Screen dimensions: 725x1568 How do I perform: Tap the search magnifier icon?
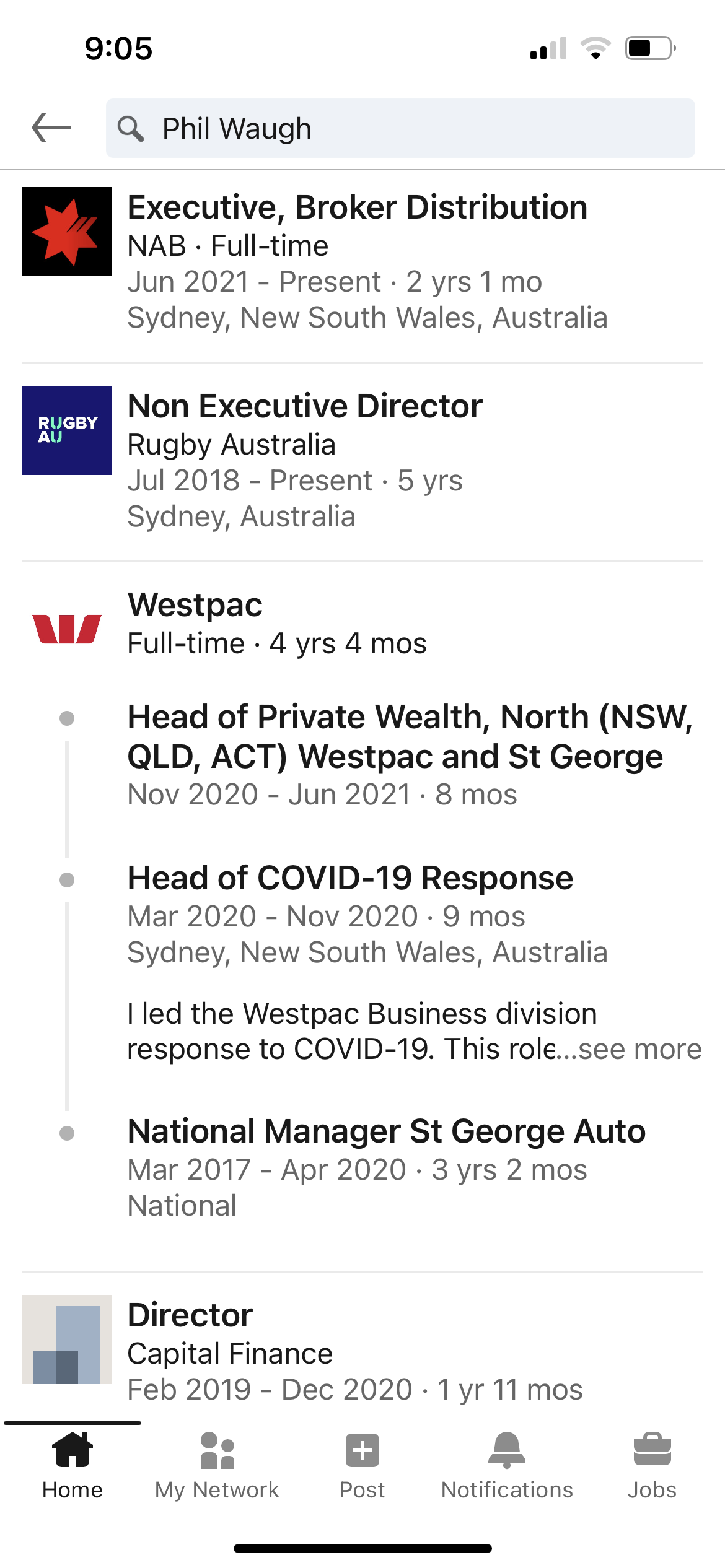131,129
